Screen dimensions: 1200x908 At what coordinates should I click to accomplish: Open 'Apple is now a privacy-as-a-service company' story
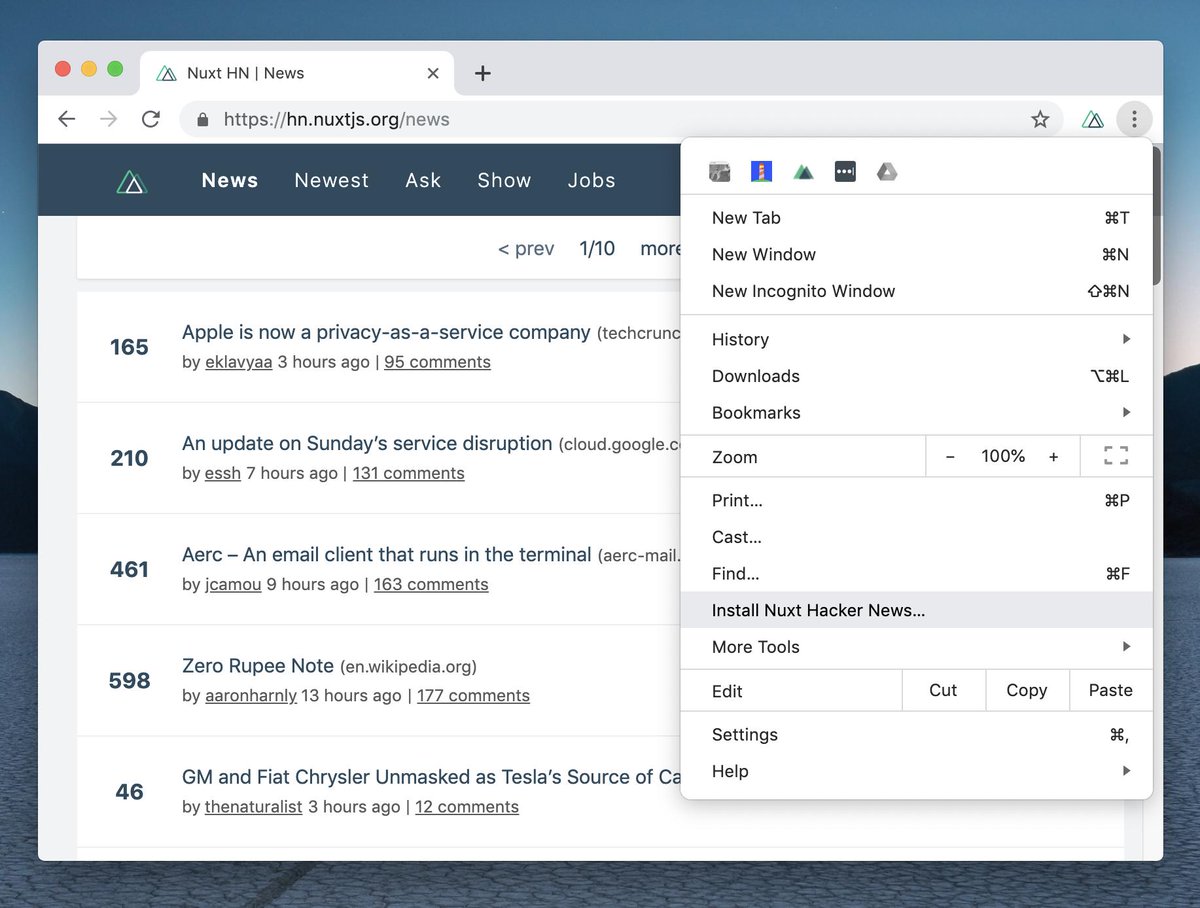[386, 333]
